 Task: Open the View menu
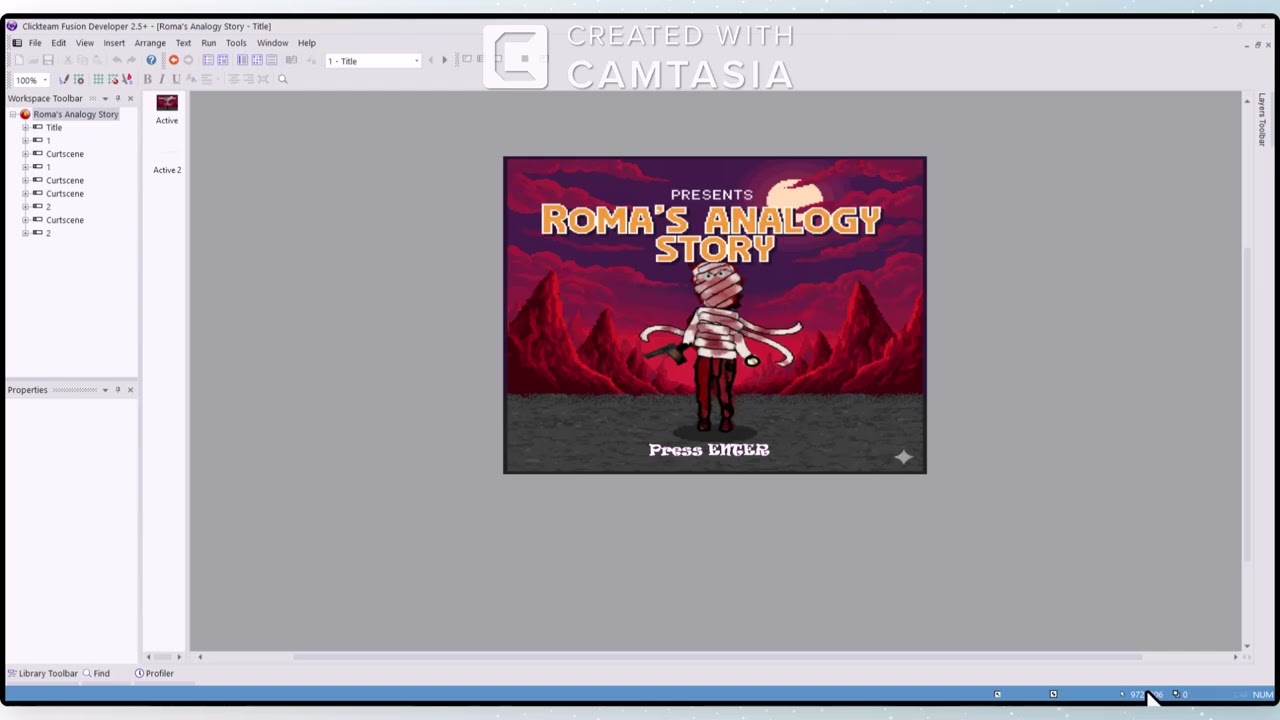coord(85,43)
